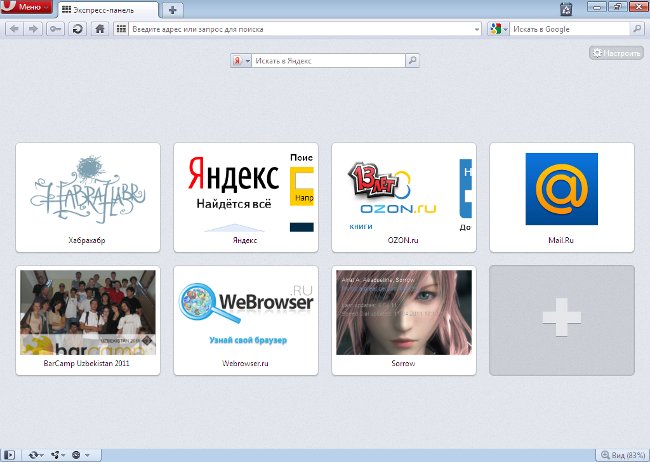The height and width of the screenshot is (462, 650).
Task: Click the password wand key icon
Action: click(55, 29)
